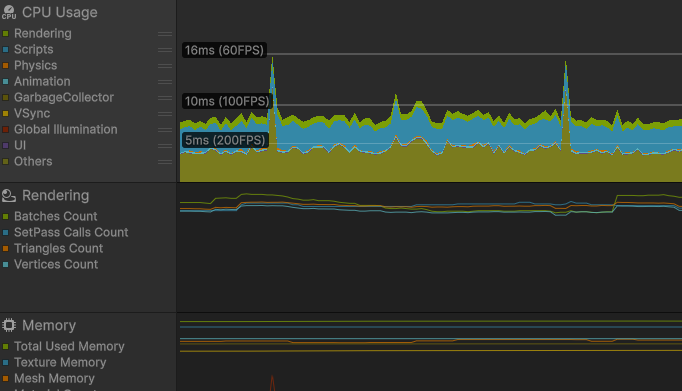This screenshot has width=682, height=391.
Task: Click the Global Illumination label
Action: coord(65,129)
